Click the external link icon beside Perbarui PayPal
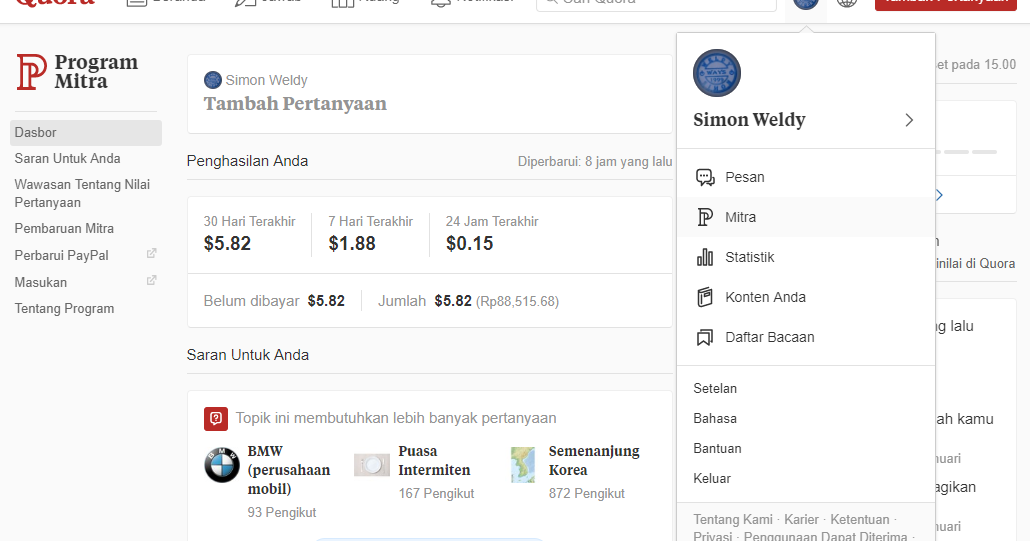 point(151,253)
